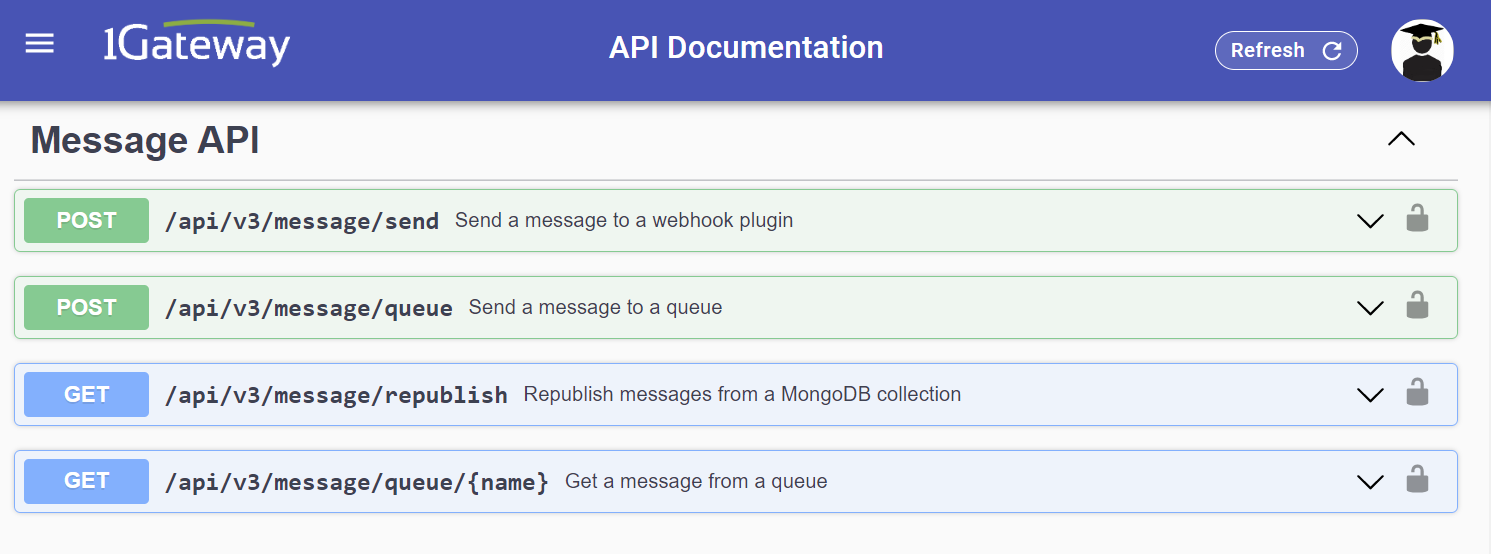
Task: Click "Republish messages from a MongoDB collection" text
Action: (741, 395)
